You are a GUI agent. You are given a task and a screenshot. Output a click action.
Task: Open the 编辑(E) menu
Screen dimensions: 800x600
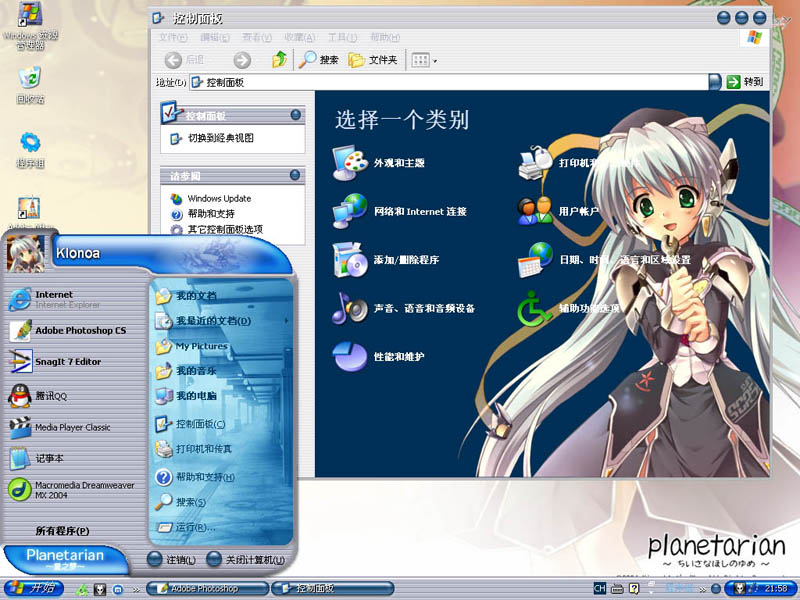215,37
